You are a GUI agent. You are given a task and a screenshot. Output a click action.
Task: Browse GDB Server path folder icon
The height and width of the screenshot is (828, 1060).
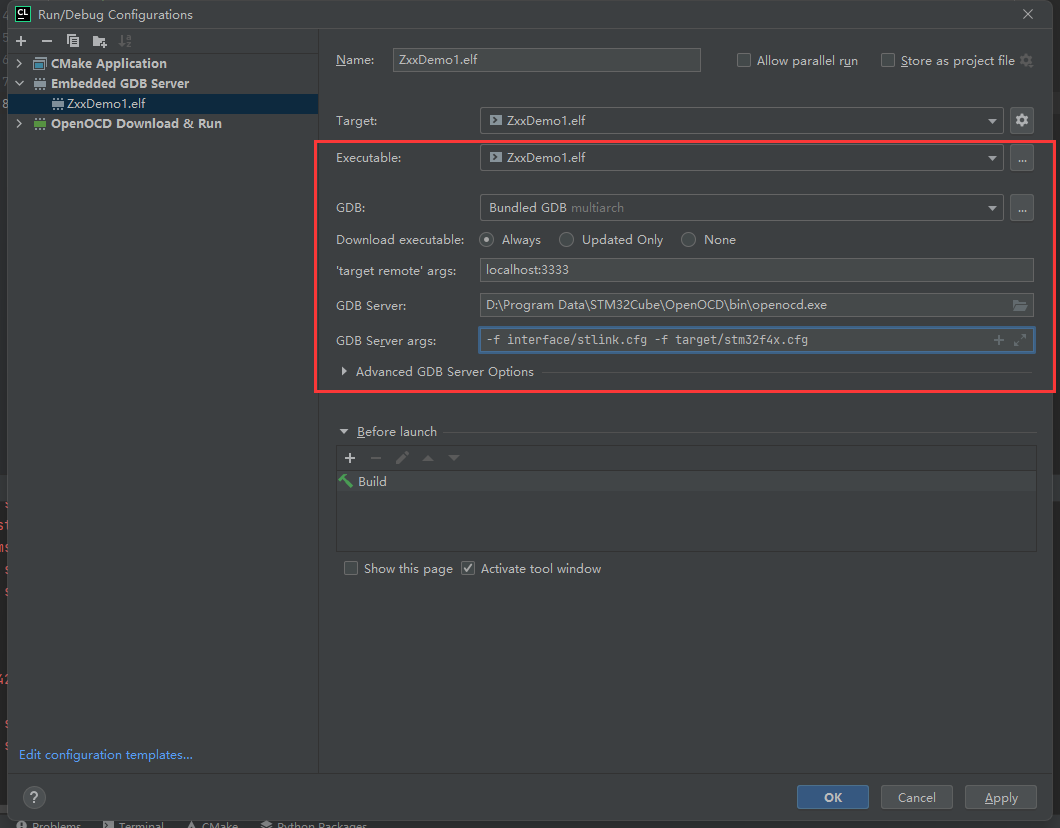pyautogui.click(x=1019, y=306)
